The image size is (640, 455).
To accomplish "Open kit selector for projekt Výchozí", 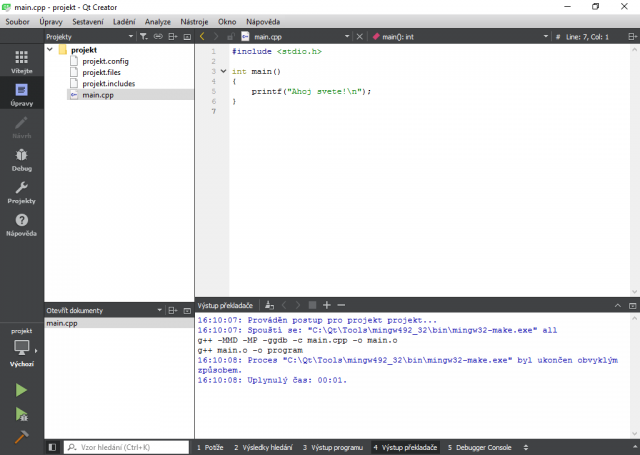I will [x=22, y=347].
